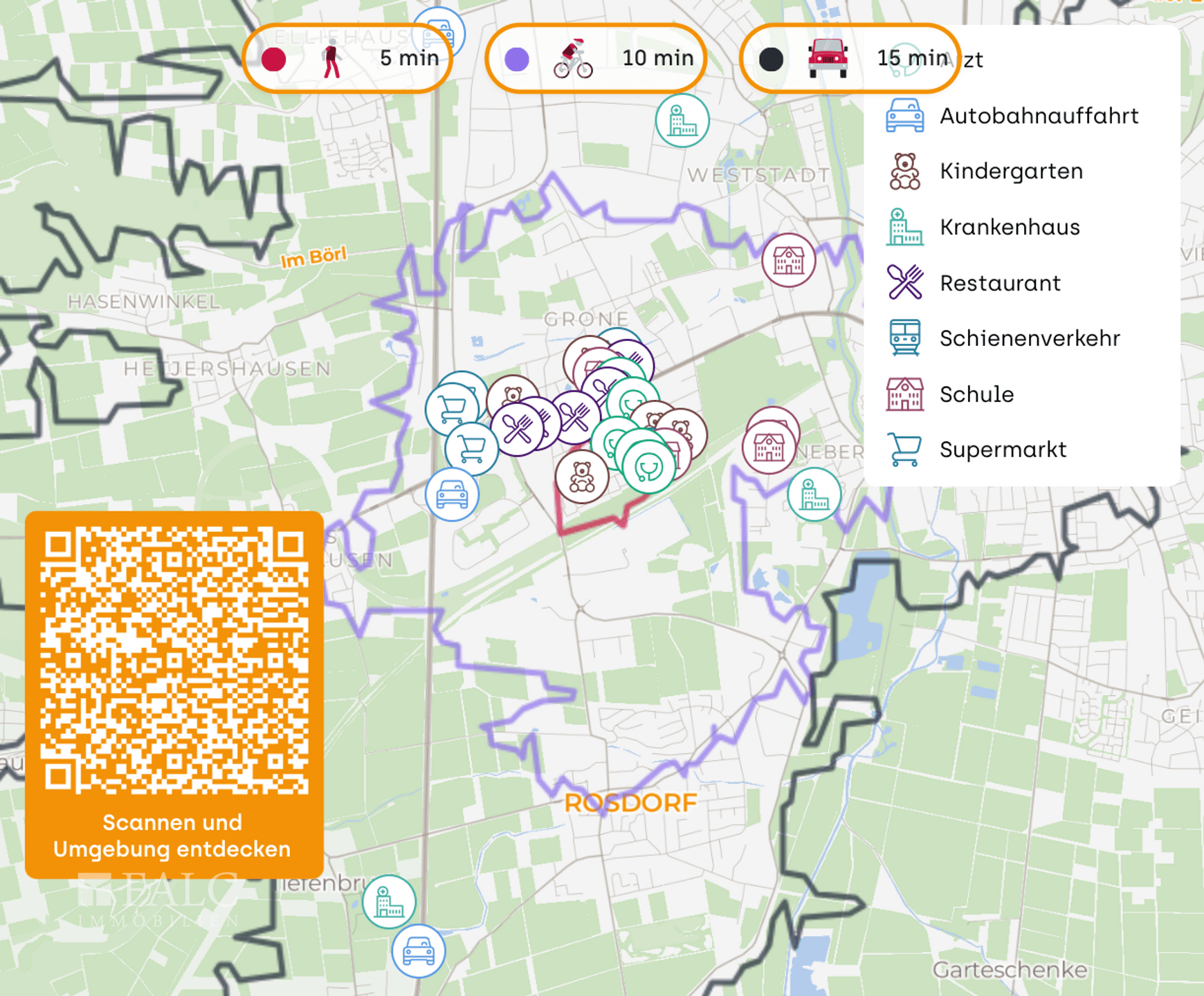Select the 5 min walking pedestrian icon
The height and width of the screenshot is (996, 1204).
pyautogui.click(x=332, y=58)
